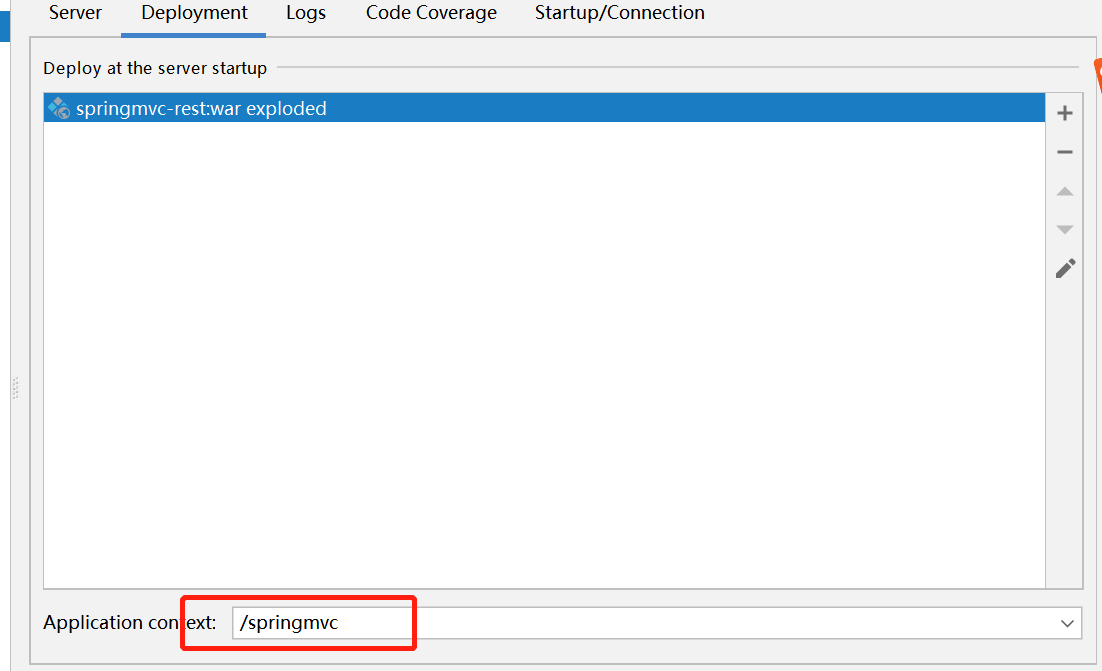The width and height of the screenshot is (1102, 671).
Task: Expand the Application context dropdown arrow
Action: point(1067,623)
